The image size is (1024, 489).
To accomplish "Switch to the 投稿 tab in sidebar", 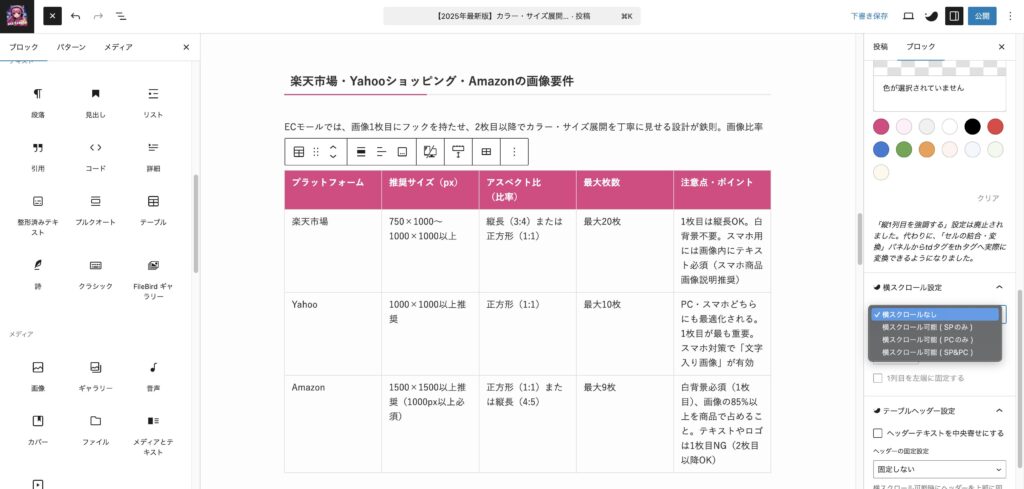I will 880,47.
